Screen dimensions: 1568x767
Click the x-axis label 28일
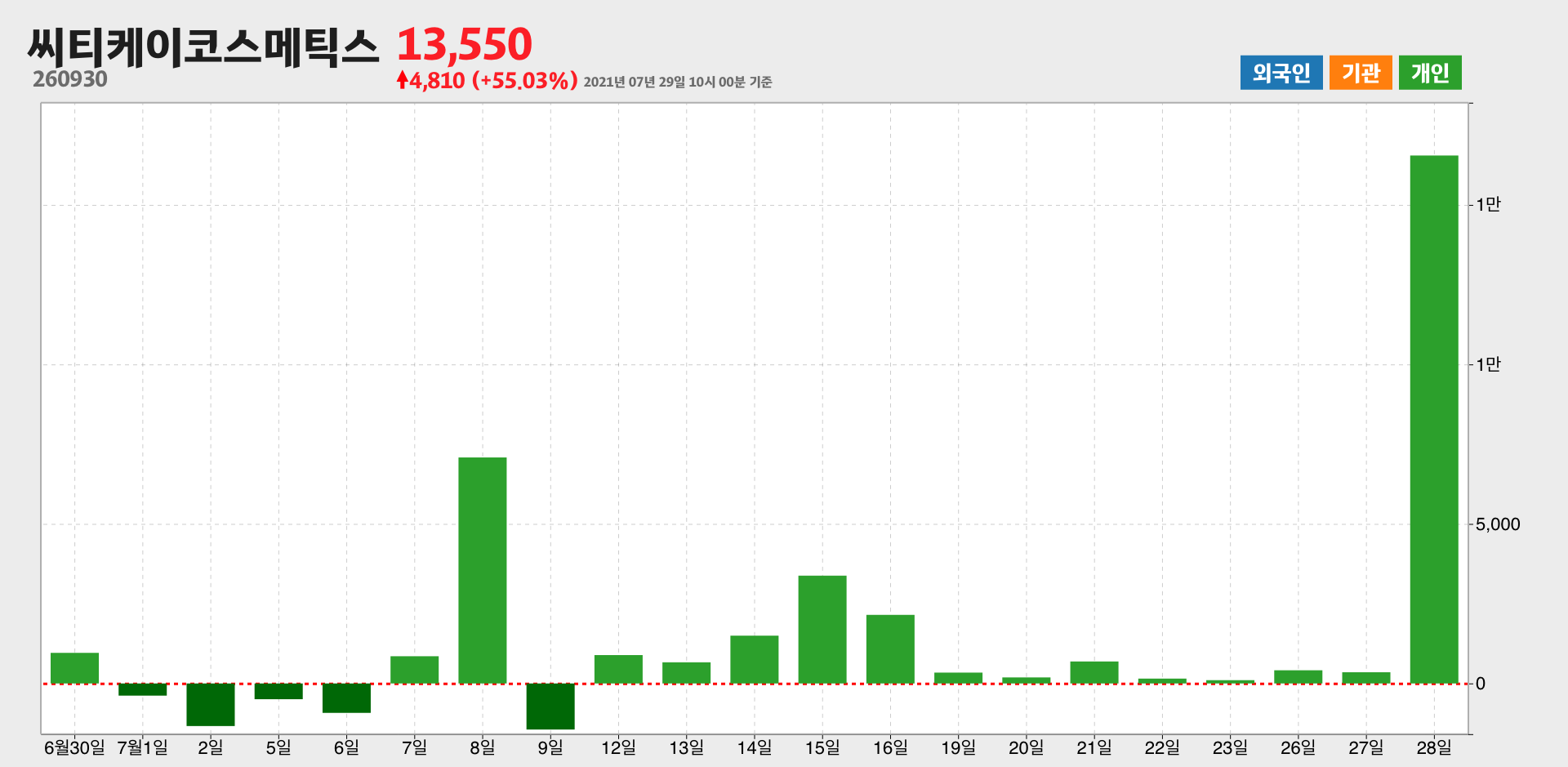(x=1434, y=747)
